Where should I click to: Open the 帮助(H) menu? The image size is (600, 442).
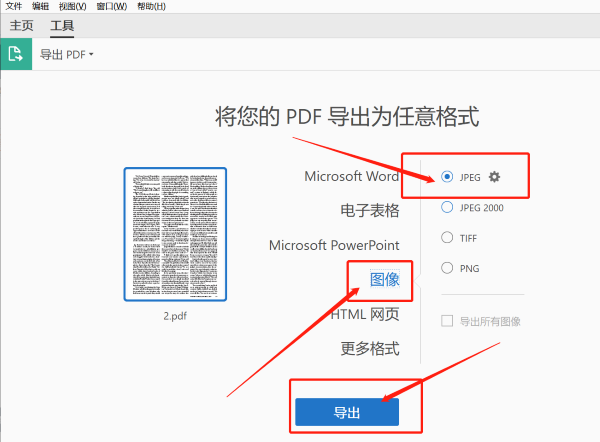(x=152, y=6)
